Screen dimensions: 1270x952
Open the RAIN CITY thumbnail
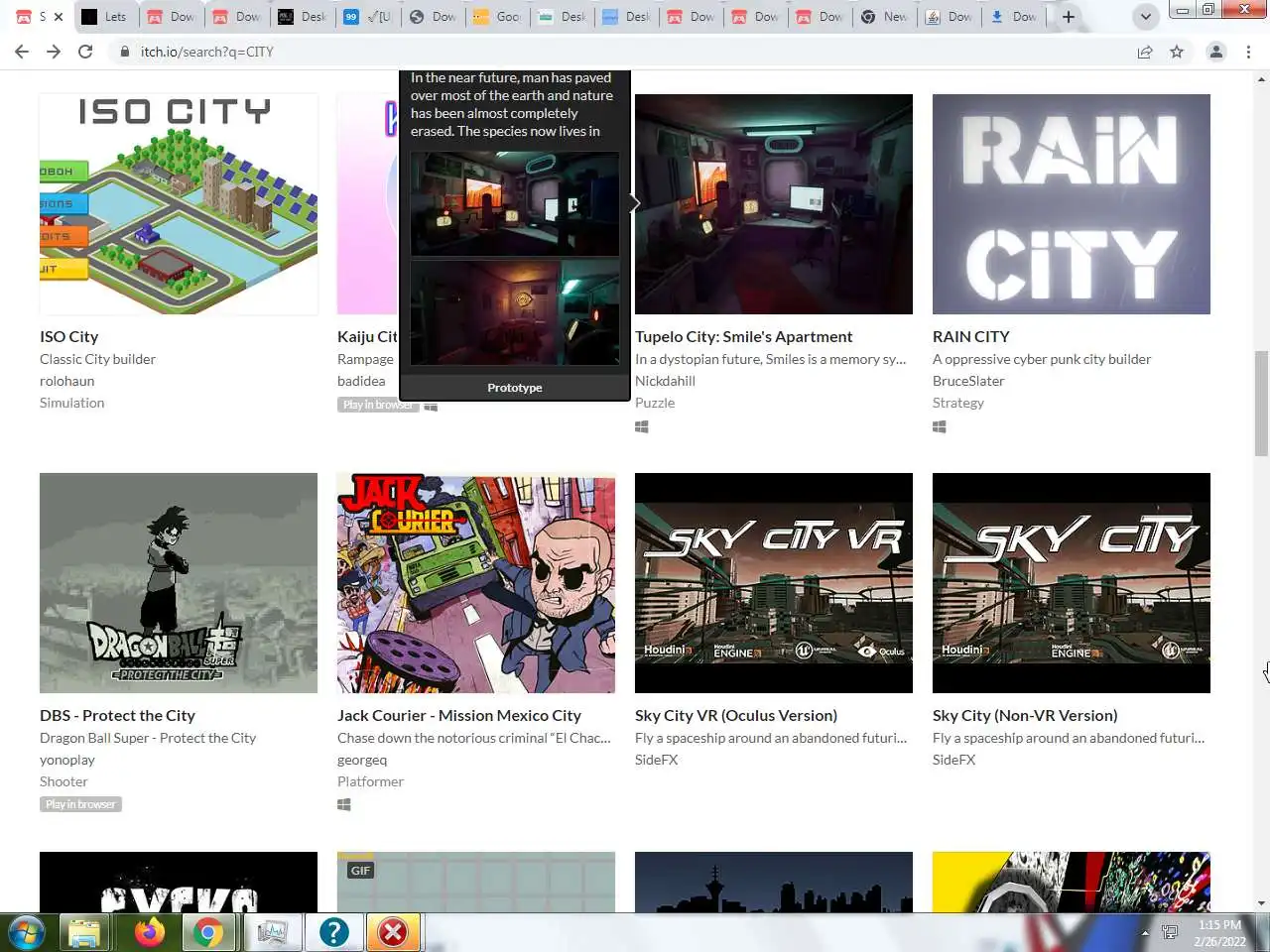tap(1072, 204)
